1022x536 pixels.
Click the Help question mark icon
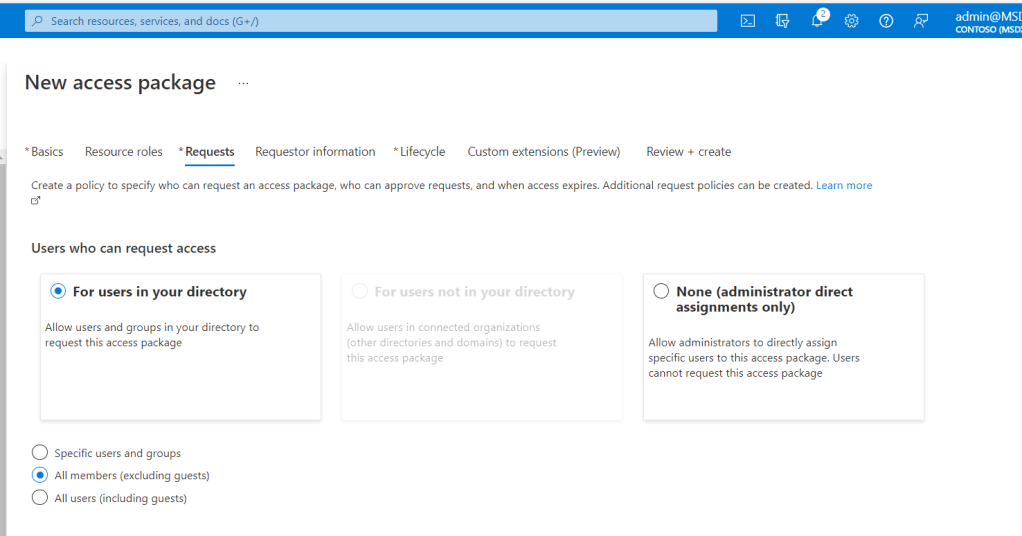coord(886,21)
